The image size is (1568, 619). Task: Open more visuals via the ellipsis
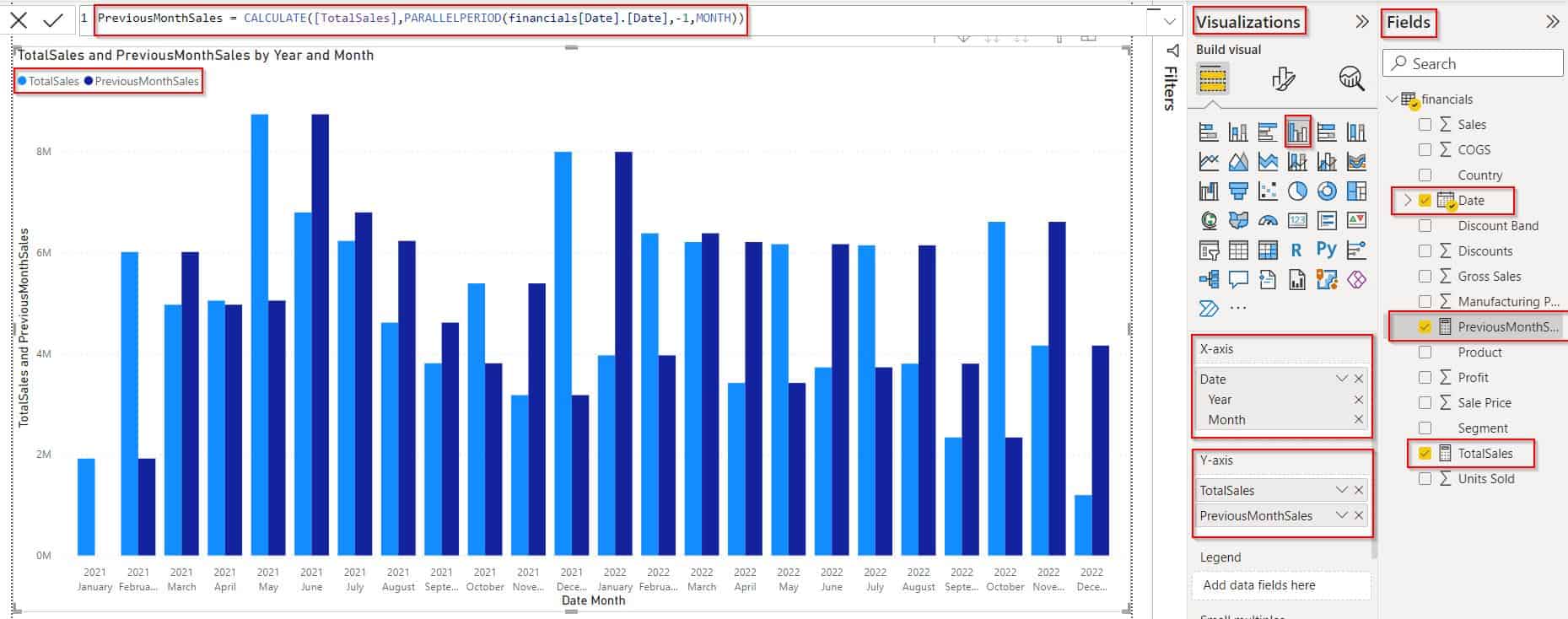[1238, 309]
